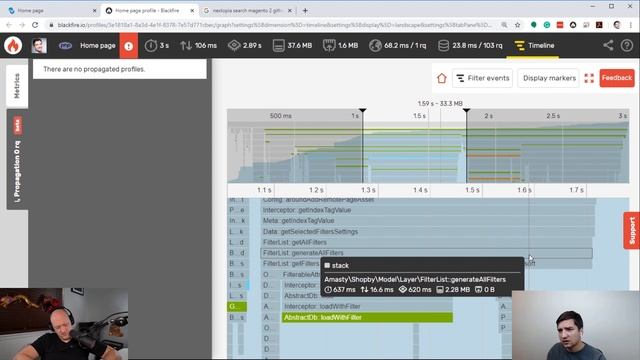Screen dimensions: 640x360
Task: Switch to the Home page browser tab
Action: (x=51, y=11)
